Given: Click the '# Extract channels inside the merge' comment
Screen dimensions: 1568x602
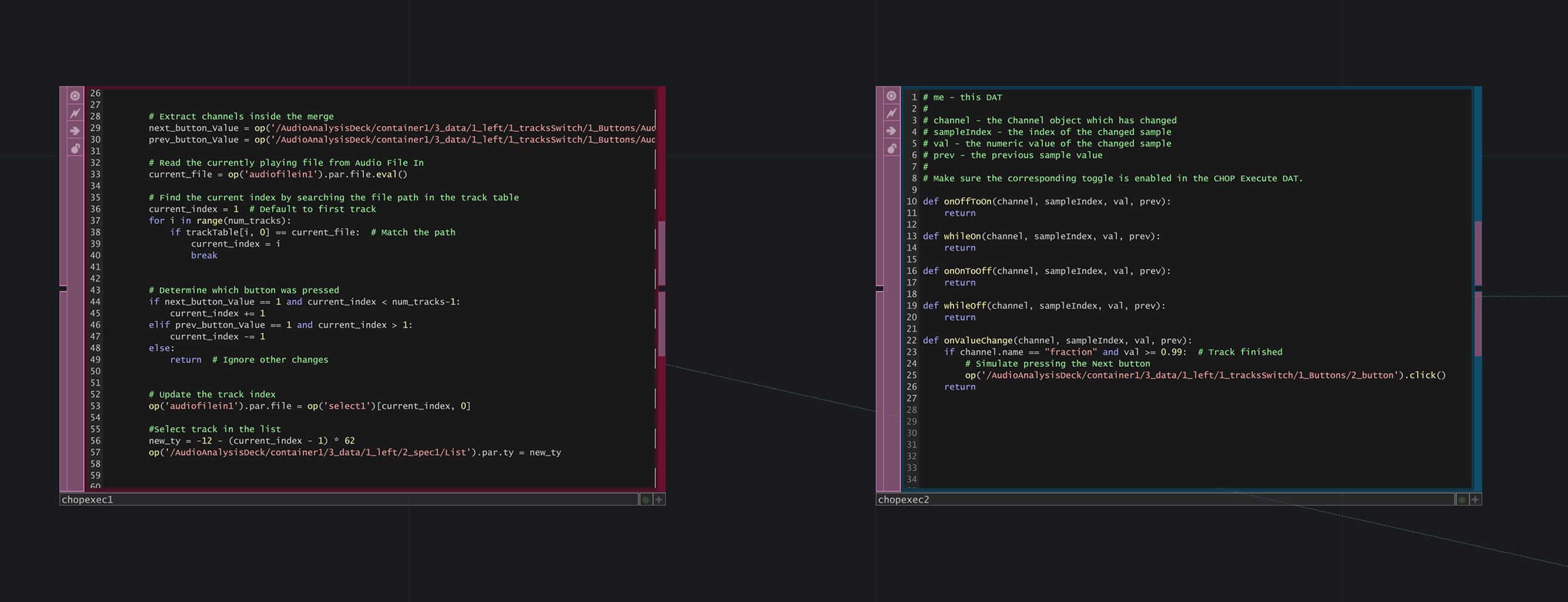Looking at the screenshot, I should 241,117.
